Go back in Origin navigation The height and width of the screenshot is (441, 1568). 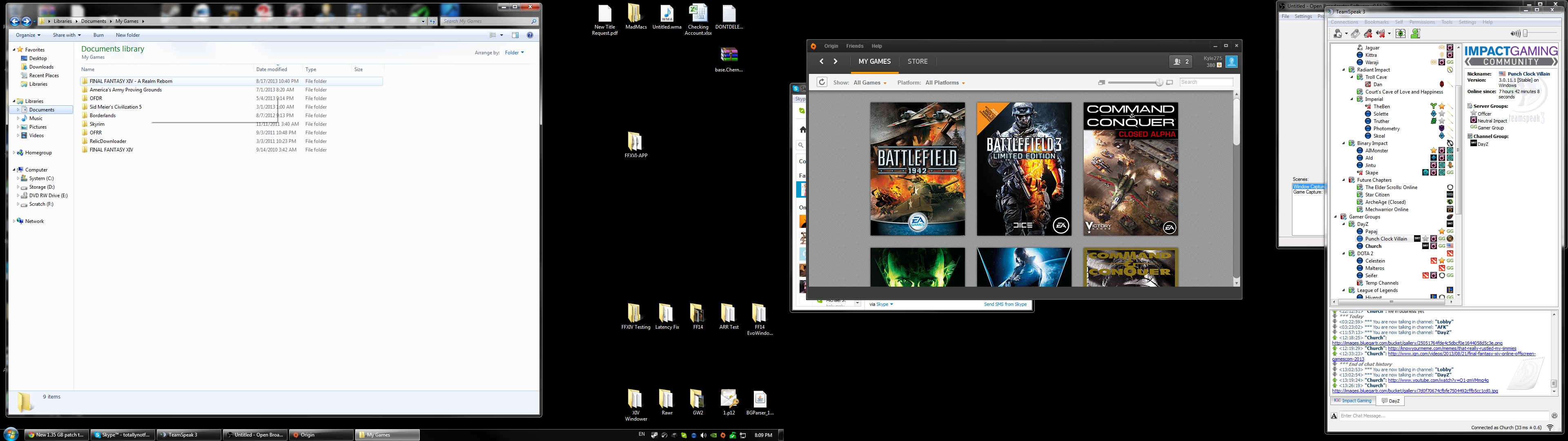pyautogui.click(x=821, y=62)
